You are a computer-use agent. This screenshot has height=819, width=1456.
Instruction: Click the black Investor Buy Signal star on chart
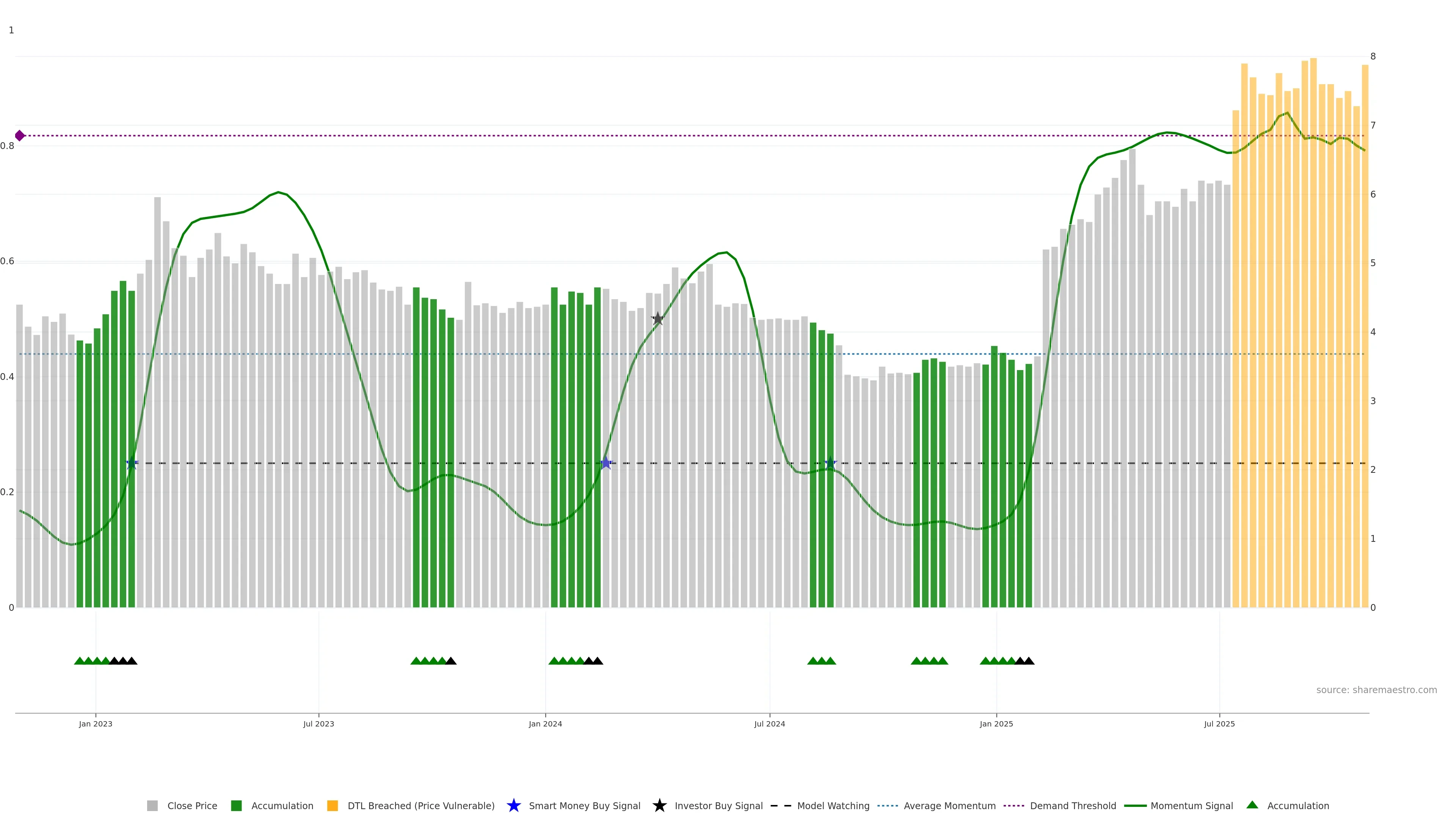click(x=657, y=319)
